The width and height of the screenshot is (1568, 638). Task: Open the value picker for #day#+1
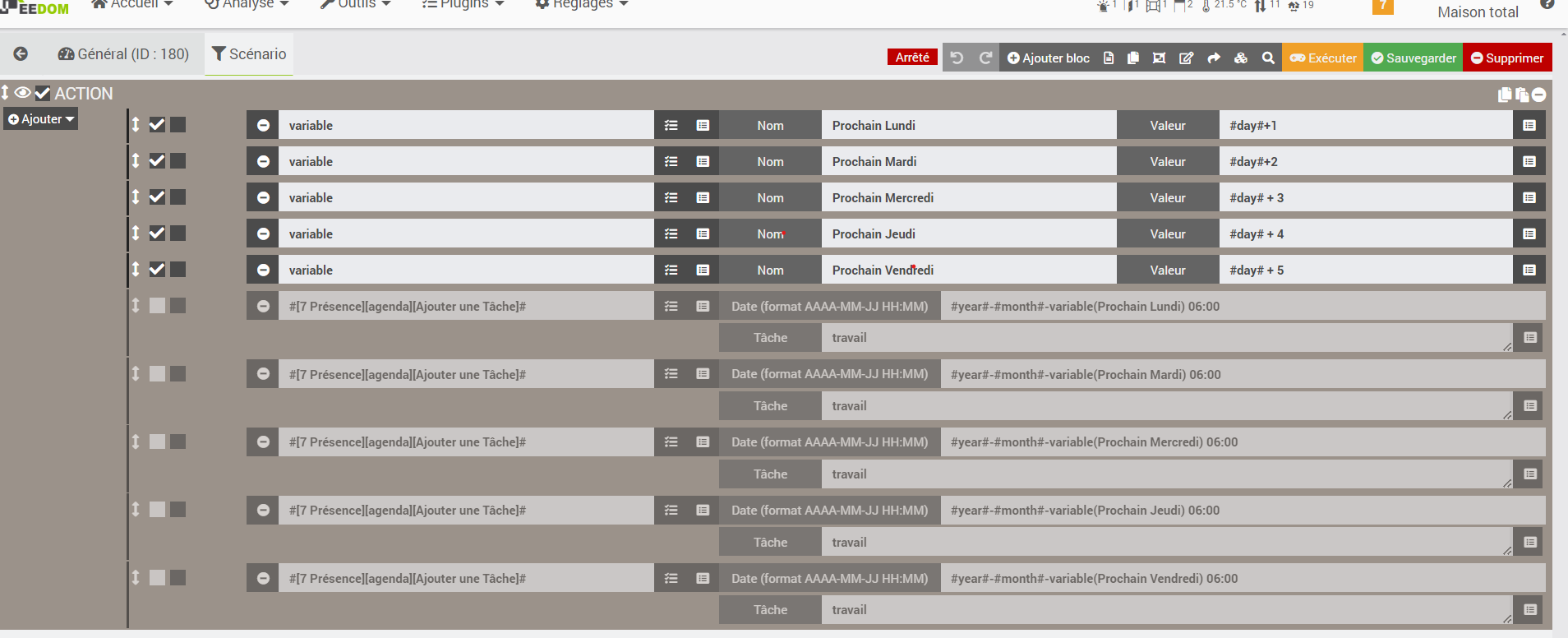tap(1529, 125)
